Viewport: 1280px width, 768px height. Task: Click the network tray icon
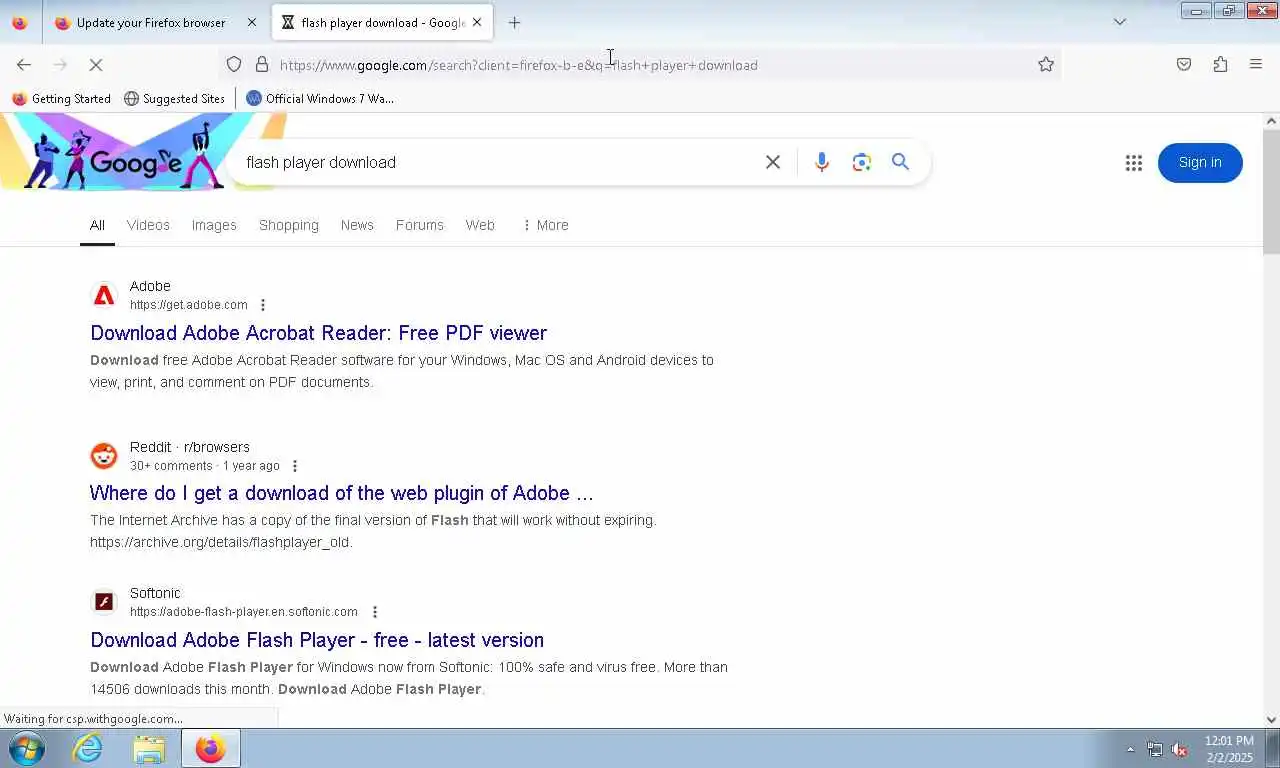1155,749
